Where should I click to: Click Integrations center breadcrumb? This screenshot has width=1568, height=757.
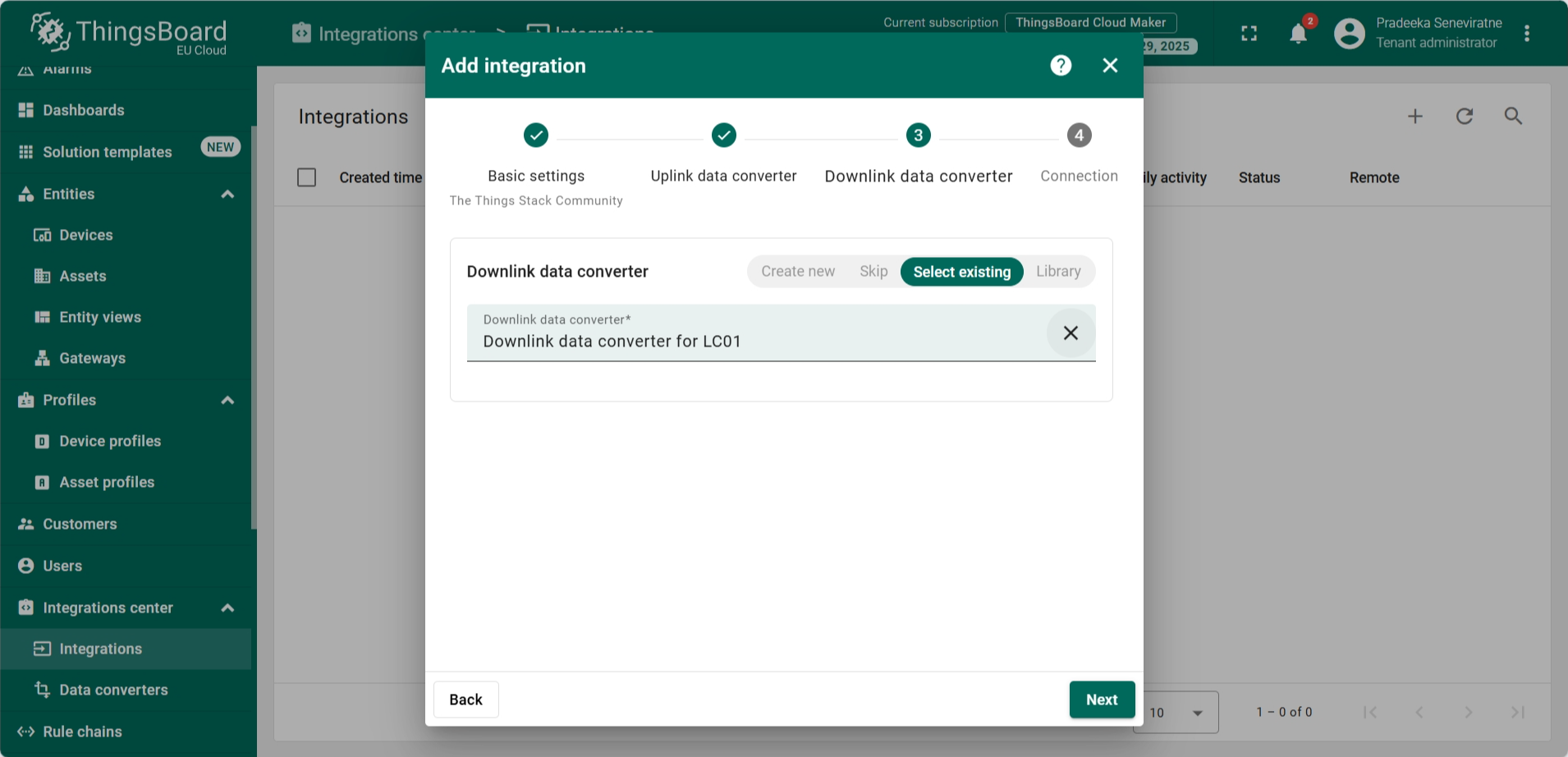[x=384, y=34]
